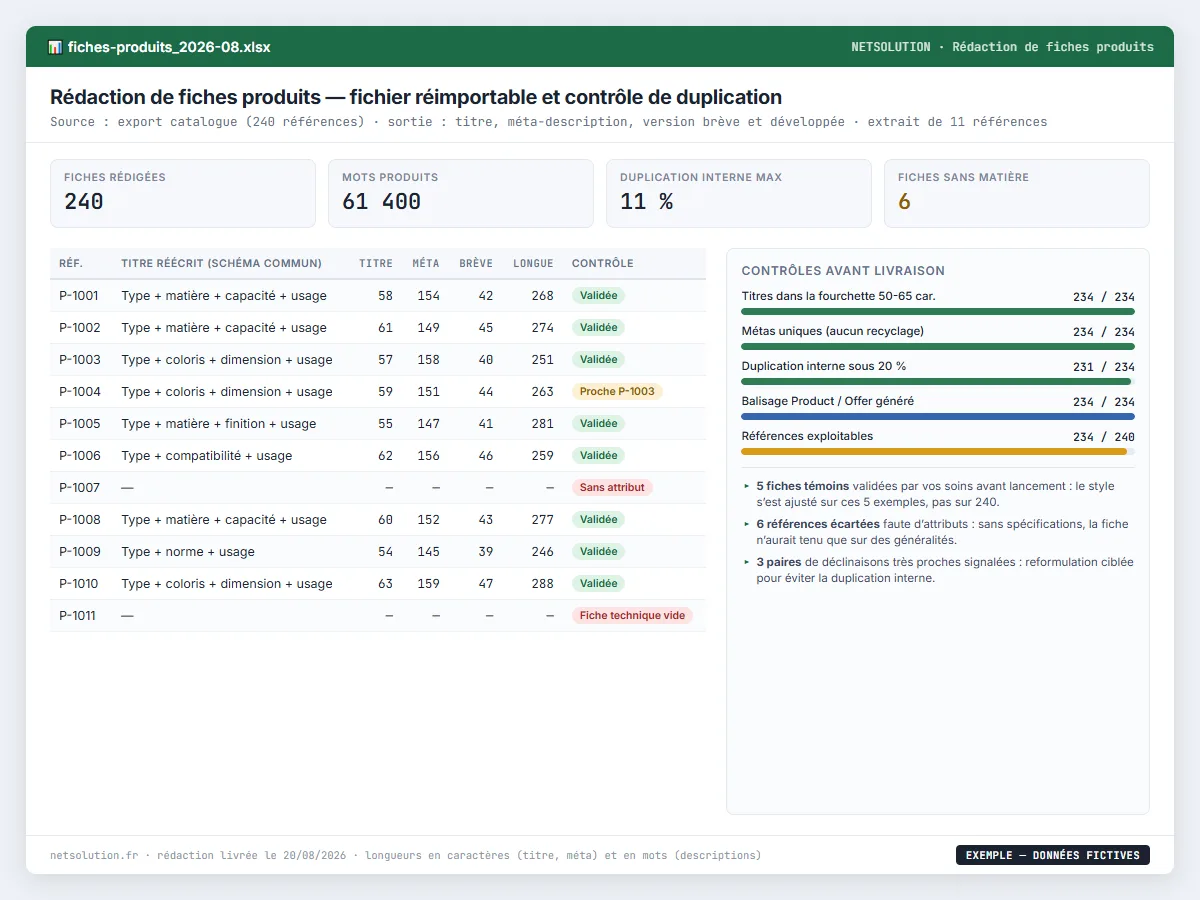Click the Métas uniques progress bar
The image size is (1200, 900).
[938, 347]
